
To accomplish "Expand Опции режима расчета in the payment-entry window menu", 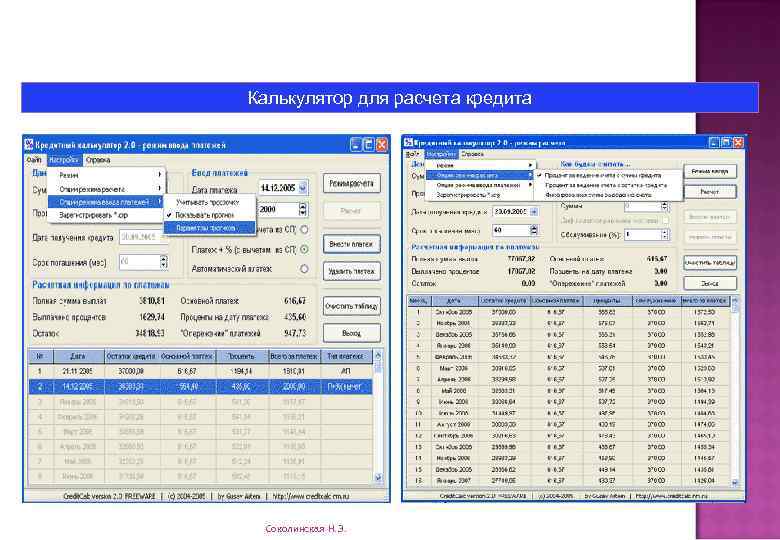I will 106,189.
